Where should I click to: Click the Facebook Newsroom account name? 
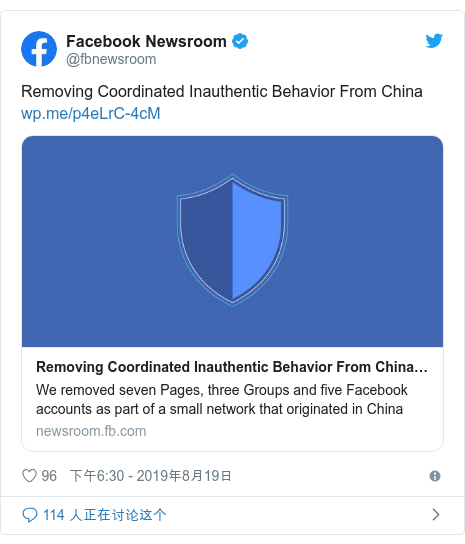pyautogui.click(x=146, y=41)
